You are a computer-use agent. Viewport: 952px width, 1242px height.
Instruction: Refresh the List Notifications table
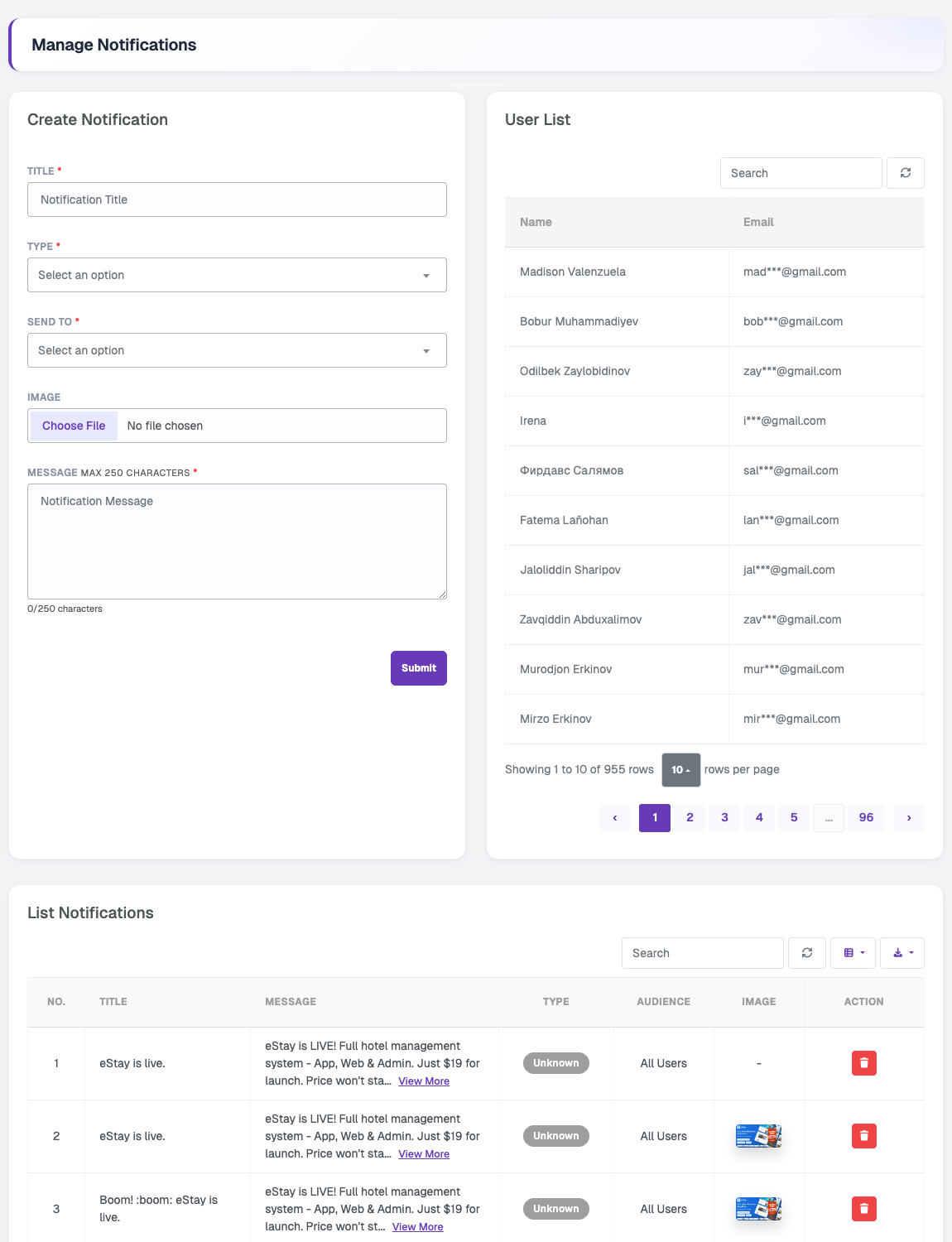pyautogui.click(x=807, y=953)
